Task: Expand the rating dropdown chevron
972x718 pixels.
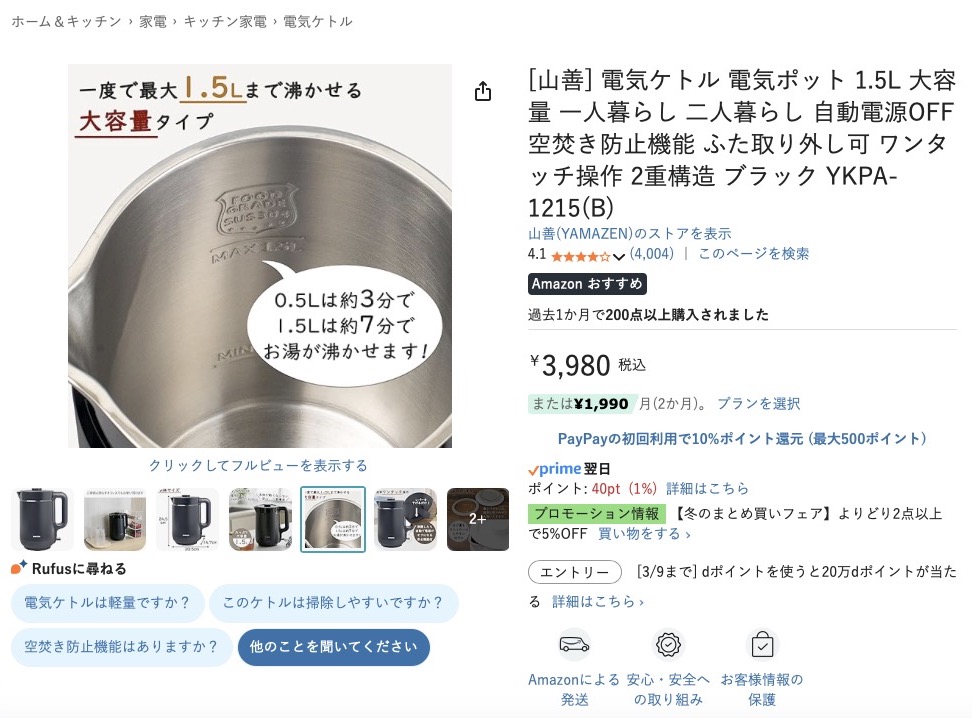Action: coord(619,256)
